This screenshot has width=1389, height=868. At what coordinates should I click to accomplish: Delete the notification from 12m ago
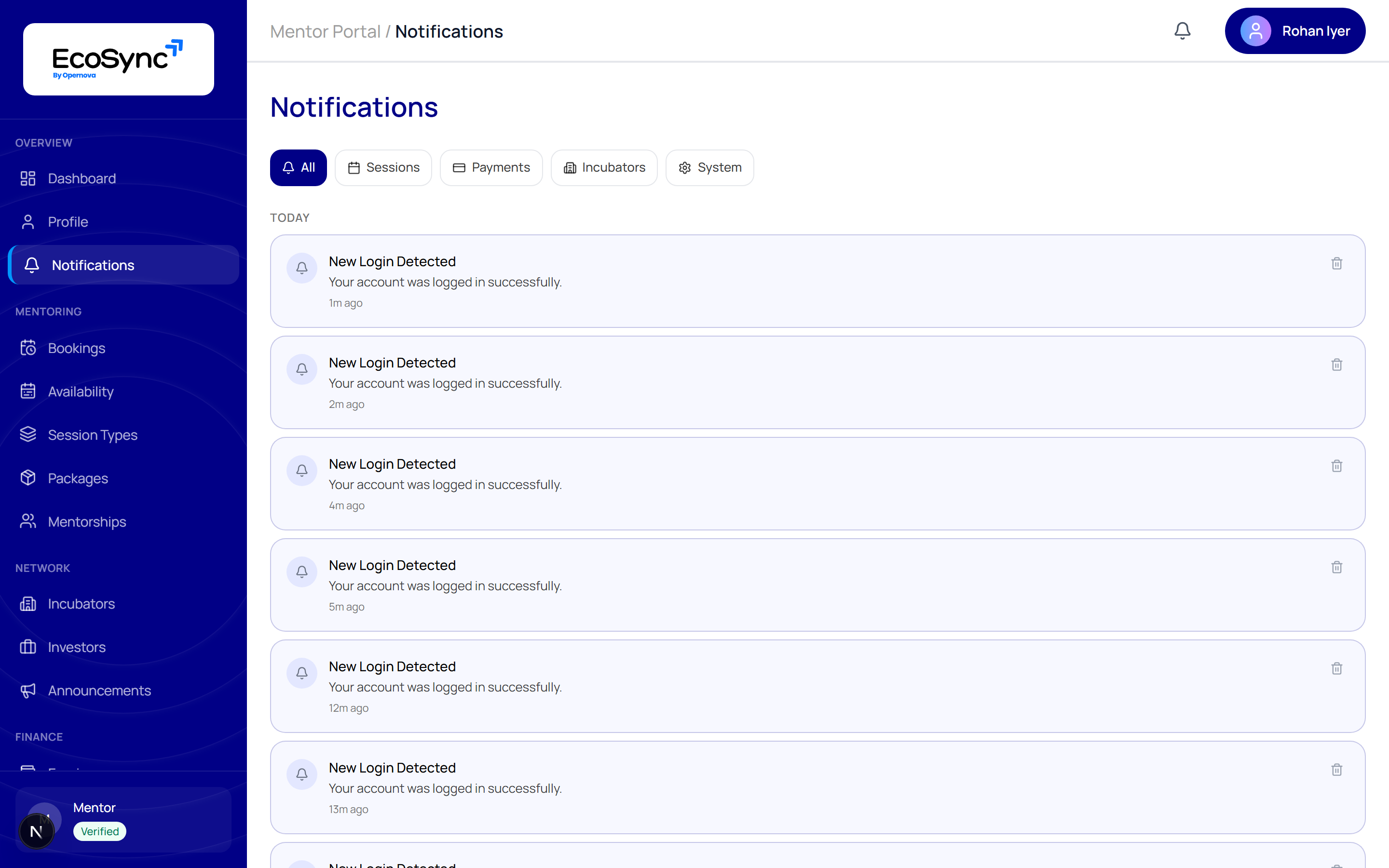pos(1336,669)
